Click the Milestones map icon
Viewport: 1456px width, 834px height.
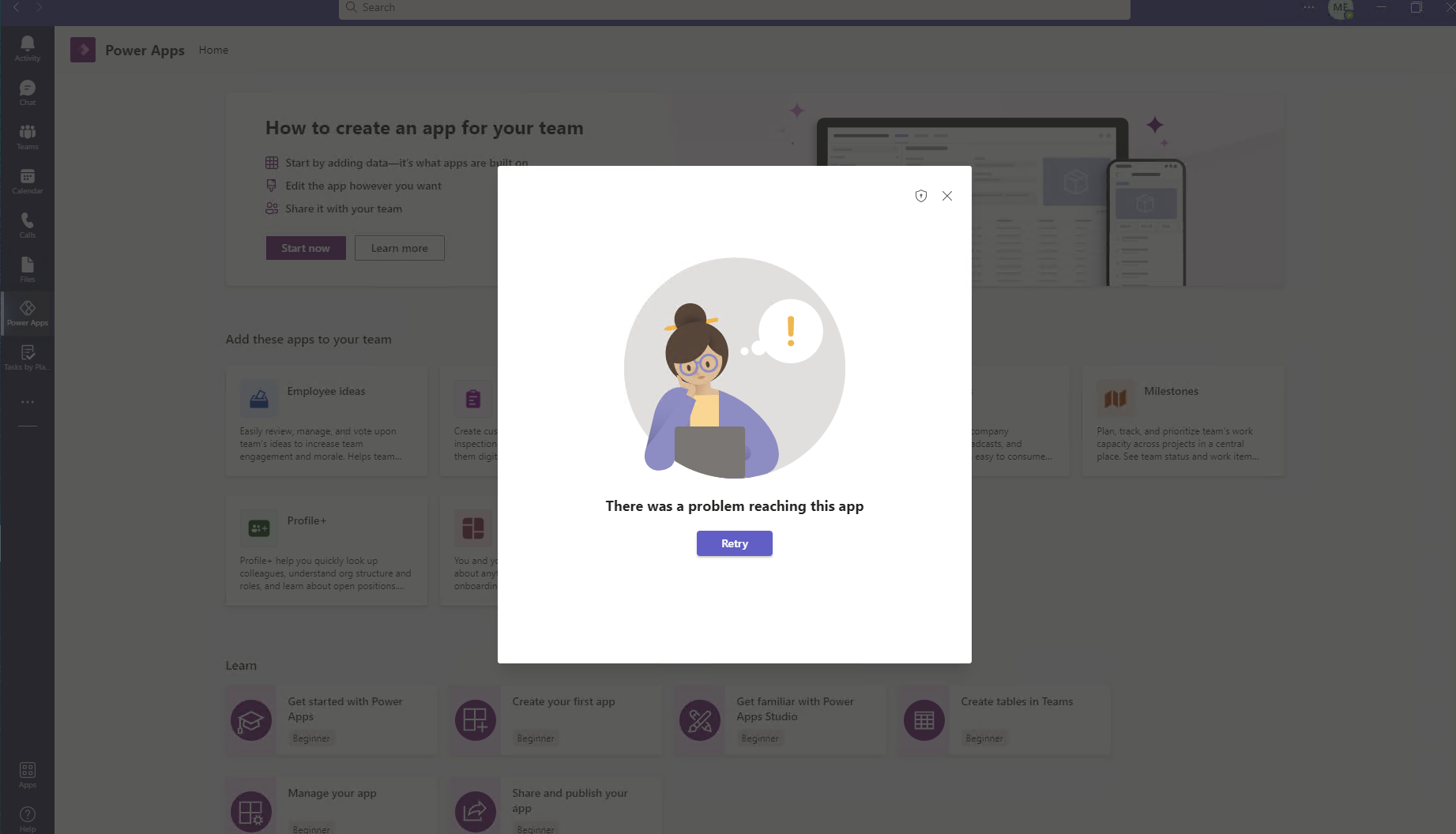pos(1116,399)
